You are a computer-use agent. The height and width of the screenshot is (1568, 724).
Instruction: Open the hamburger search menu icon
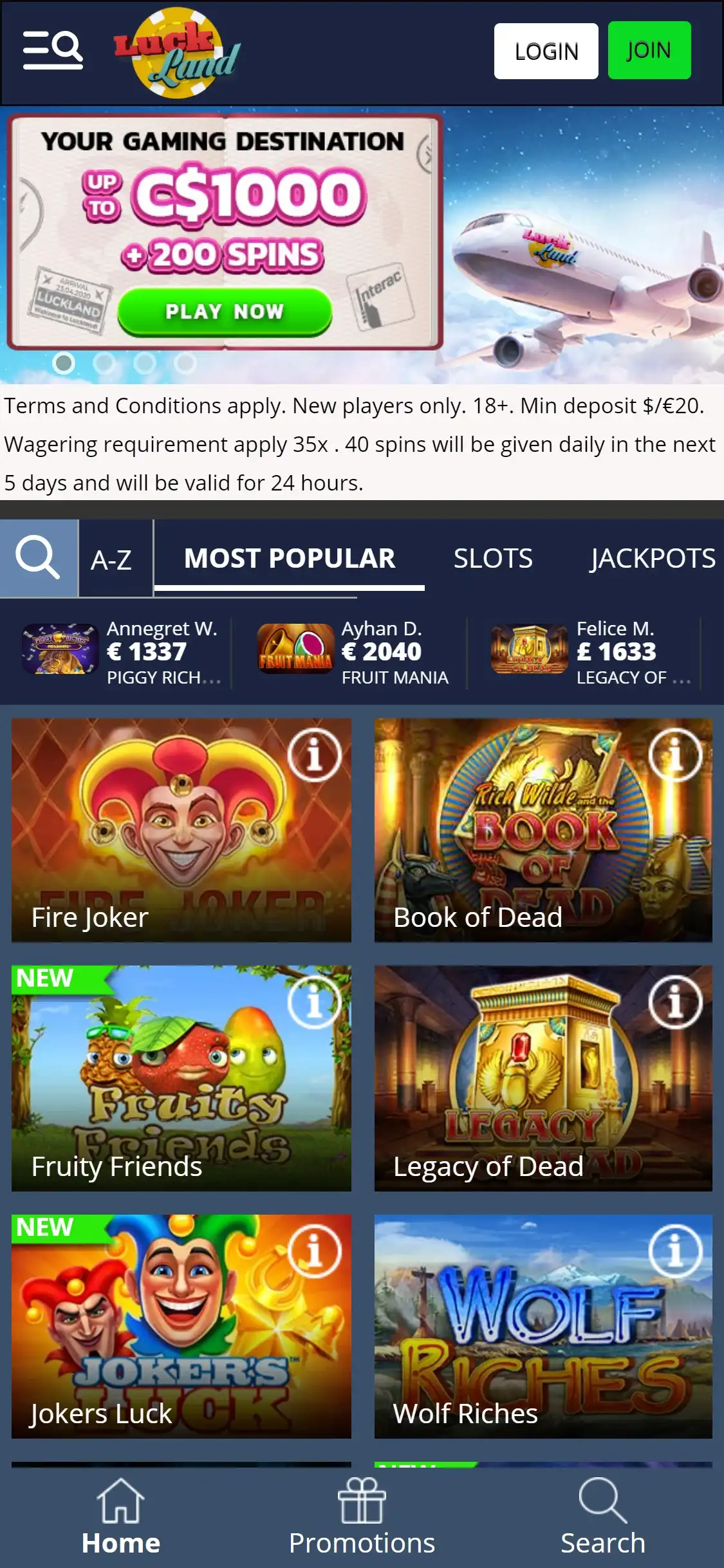point(53,50)
